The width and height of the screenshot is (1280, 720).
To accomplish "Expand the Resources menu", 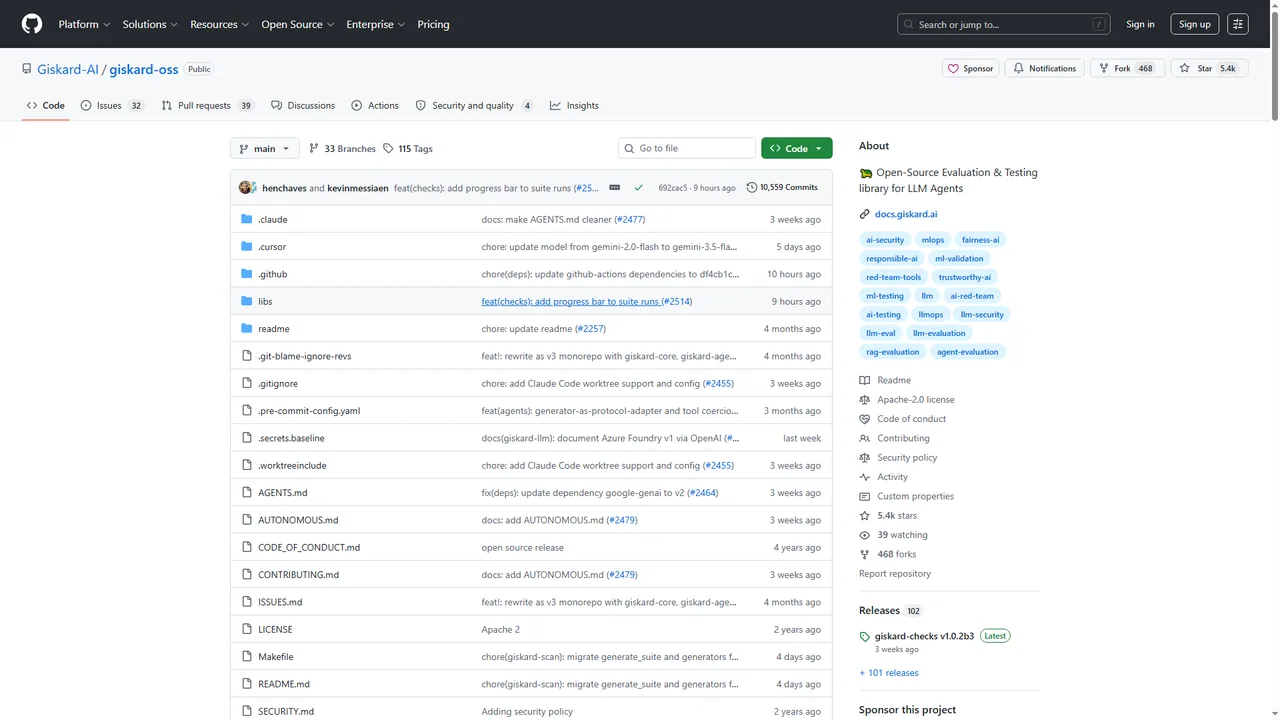I will pos(220,24).
